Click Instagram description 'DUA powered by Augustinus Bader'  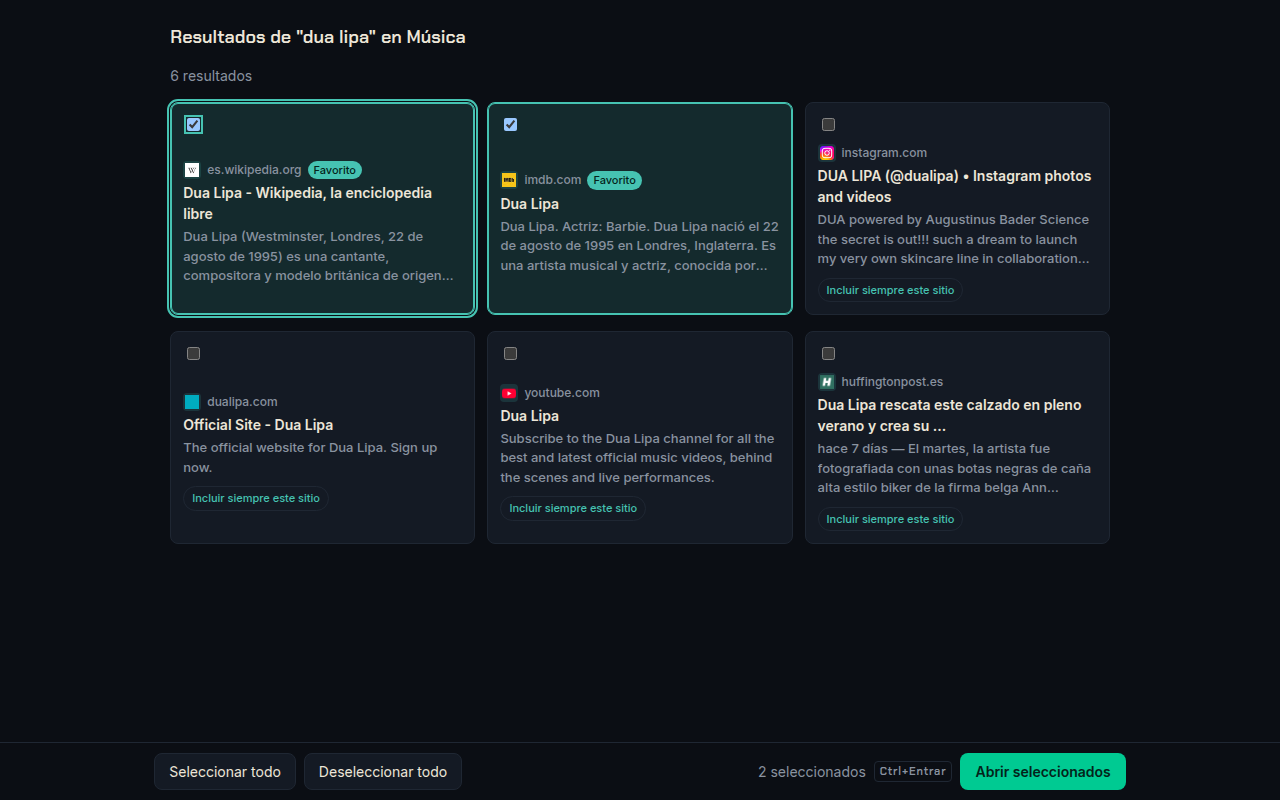954,239
